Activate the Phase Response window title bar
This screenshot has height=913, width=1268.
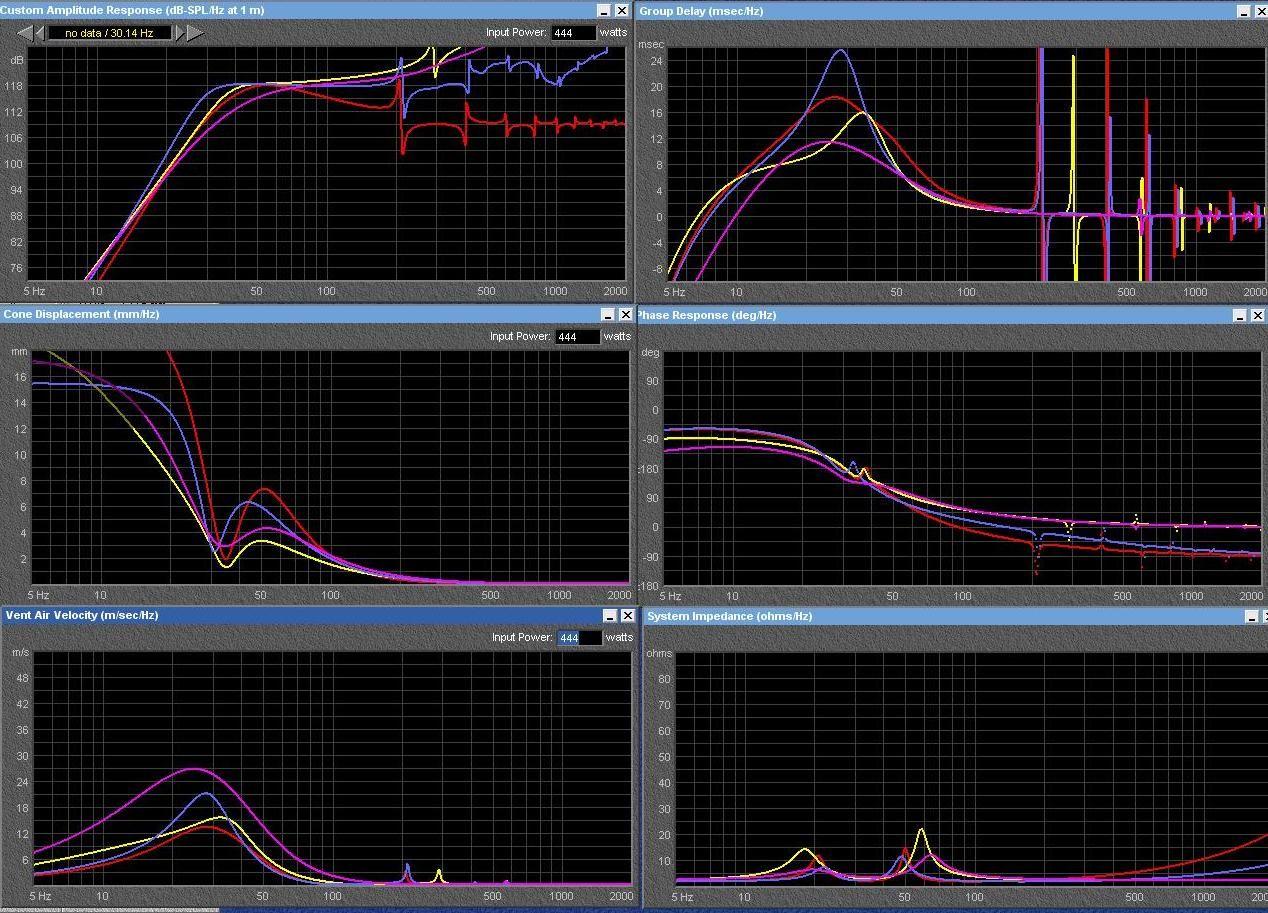click(900, 315)
